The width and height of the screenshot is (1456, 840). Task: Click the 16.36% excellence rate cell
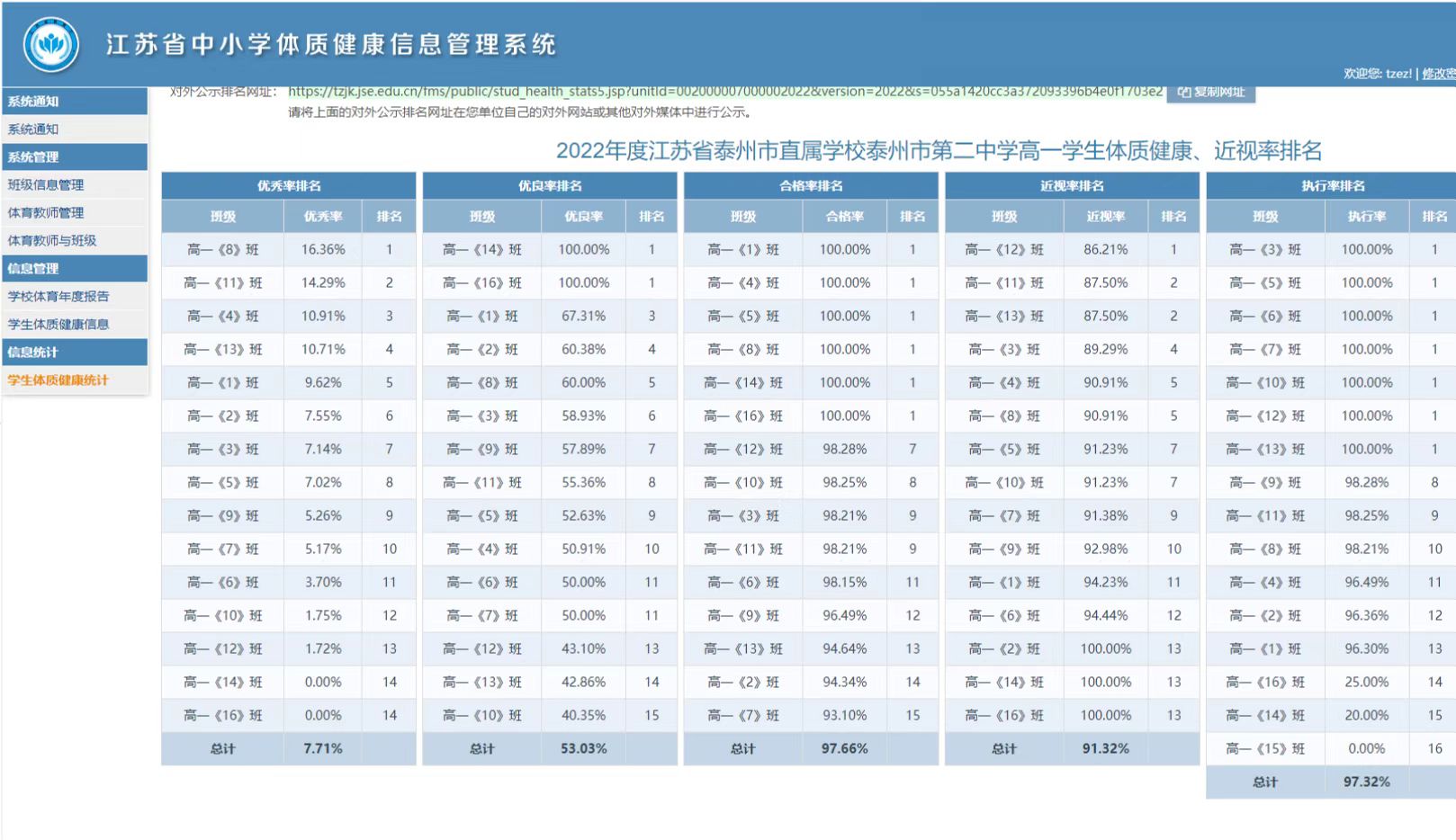[323, 250]
